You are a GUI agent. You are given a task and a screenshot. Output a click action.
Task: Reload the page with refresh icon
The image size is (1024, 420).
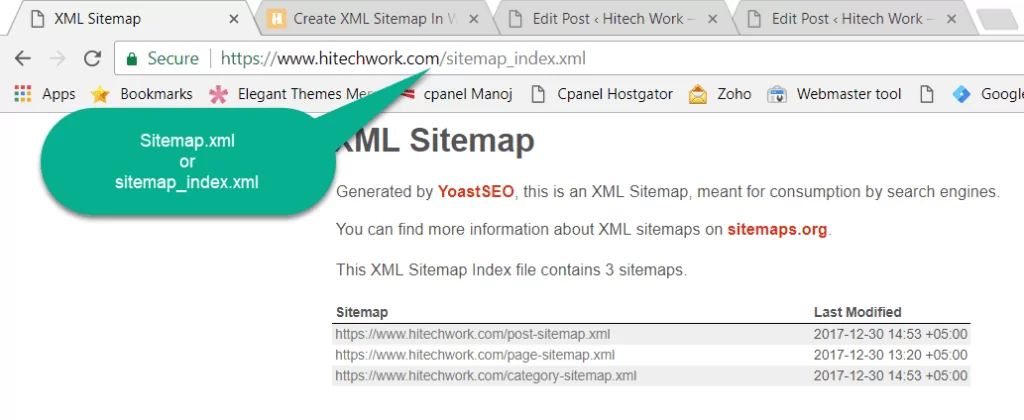point(92,59)
